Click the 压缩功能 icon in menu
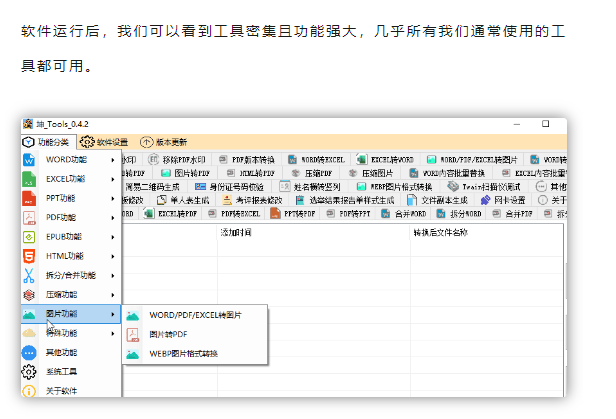The height and width of the screenshot is (419, 616). coord(29,295)
